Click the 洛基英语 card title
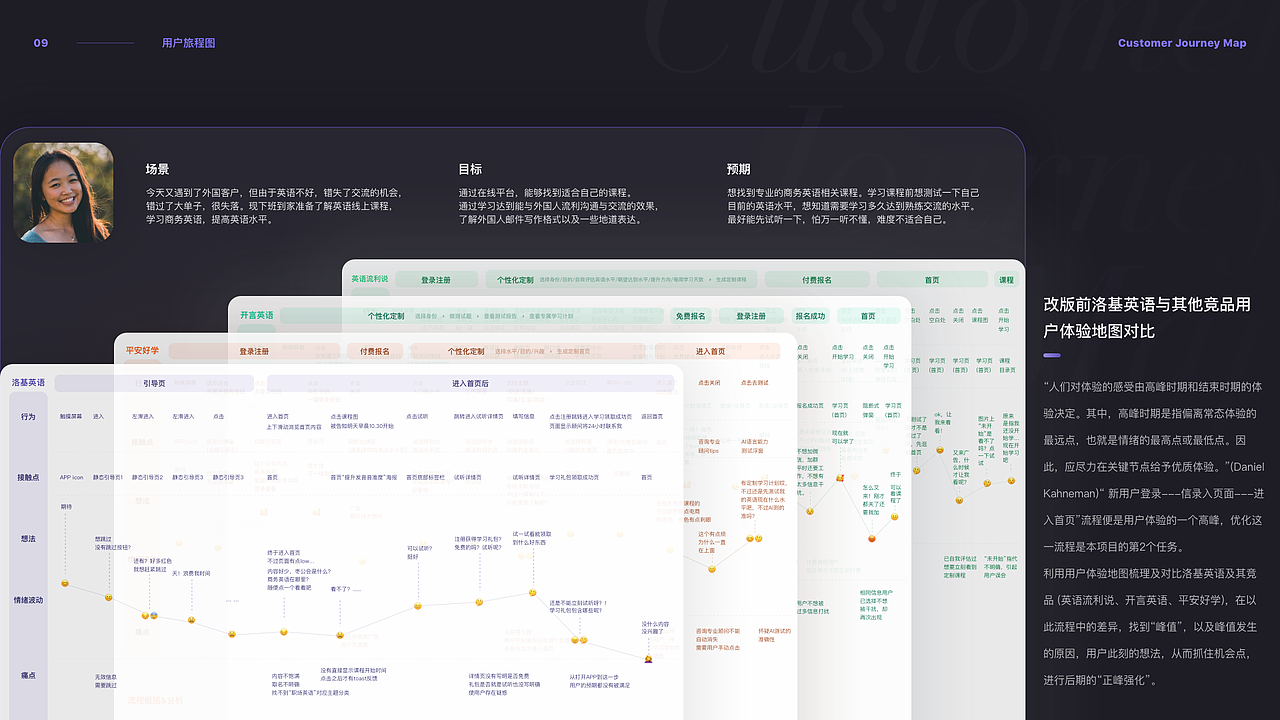Viewport: 1280px width, 720px height. [28, 382]
